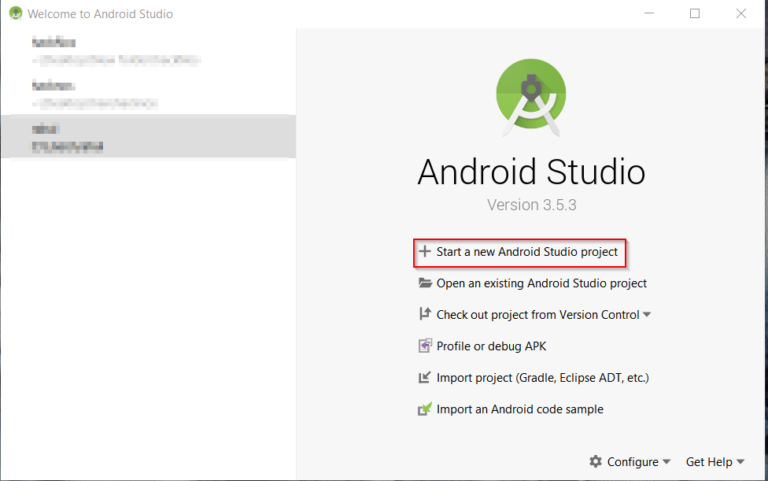Select Import an Android code sample
Screen dimensions: 768x481
520,409
